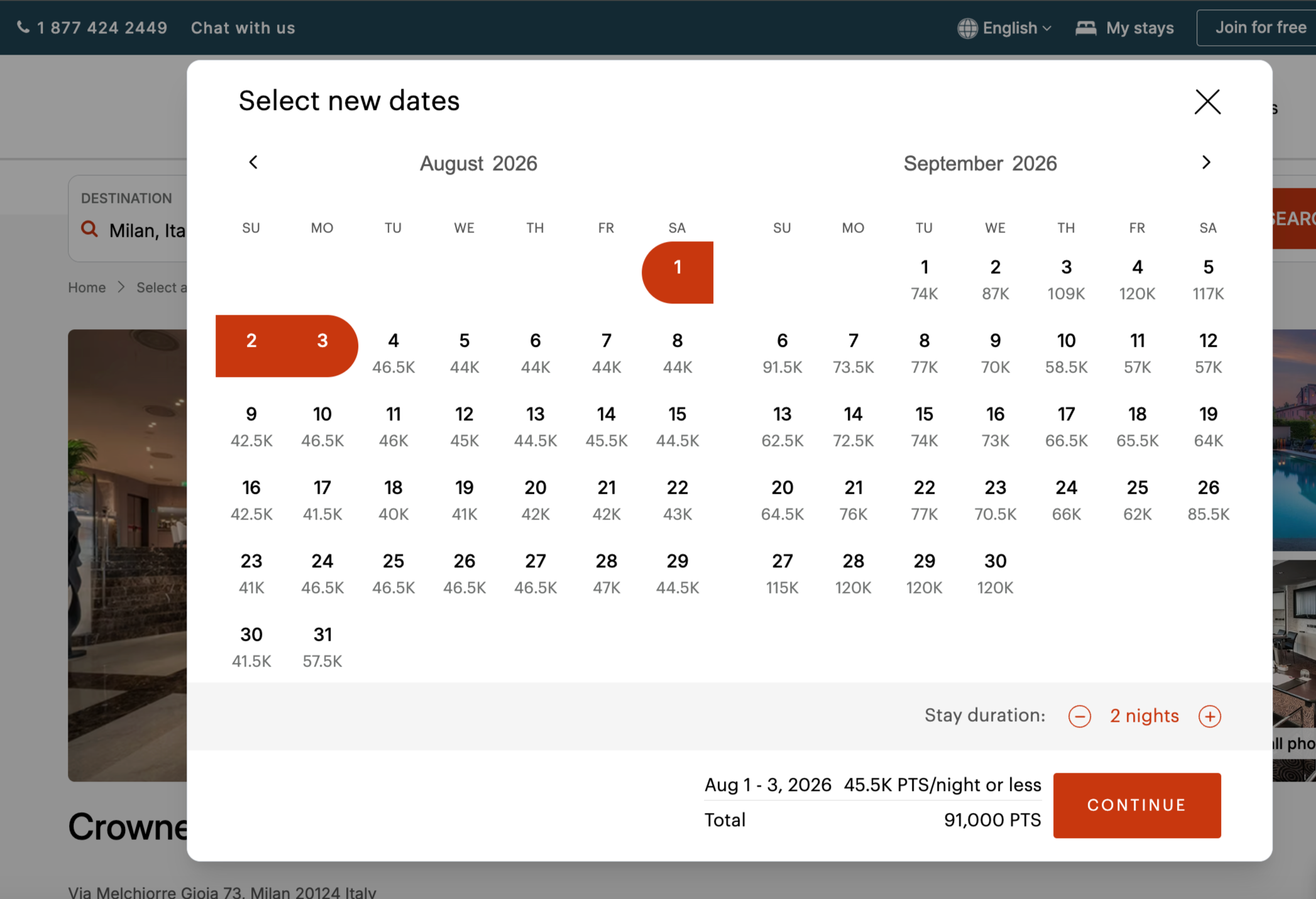Close the Select new dates dialog

click(1207, 102)
